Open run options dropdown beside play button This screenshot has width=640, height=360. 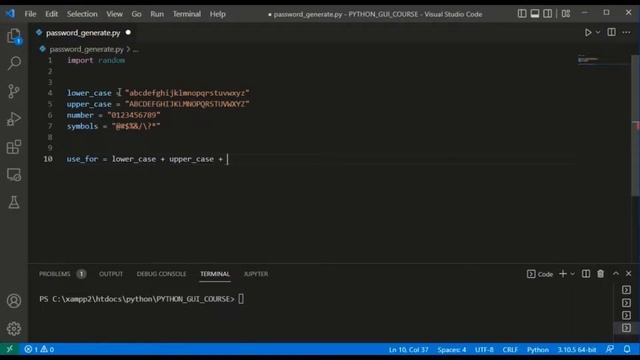click(x=598, y=32)
